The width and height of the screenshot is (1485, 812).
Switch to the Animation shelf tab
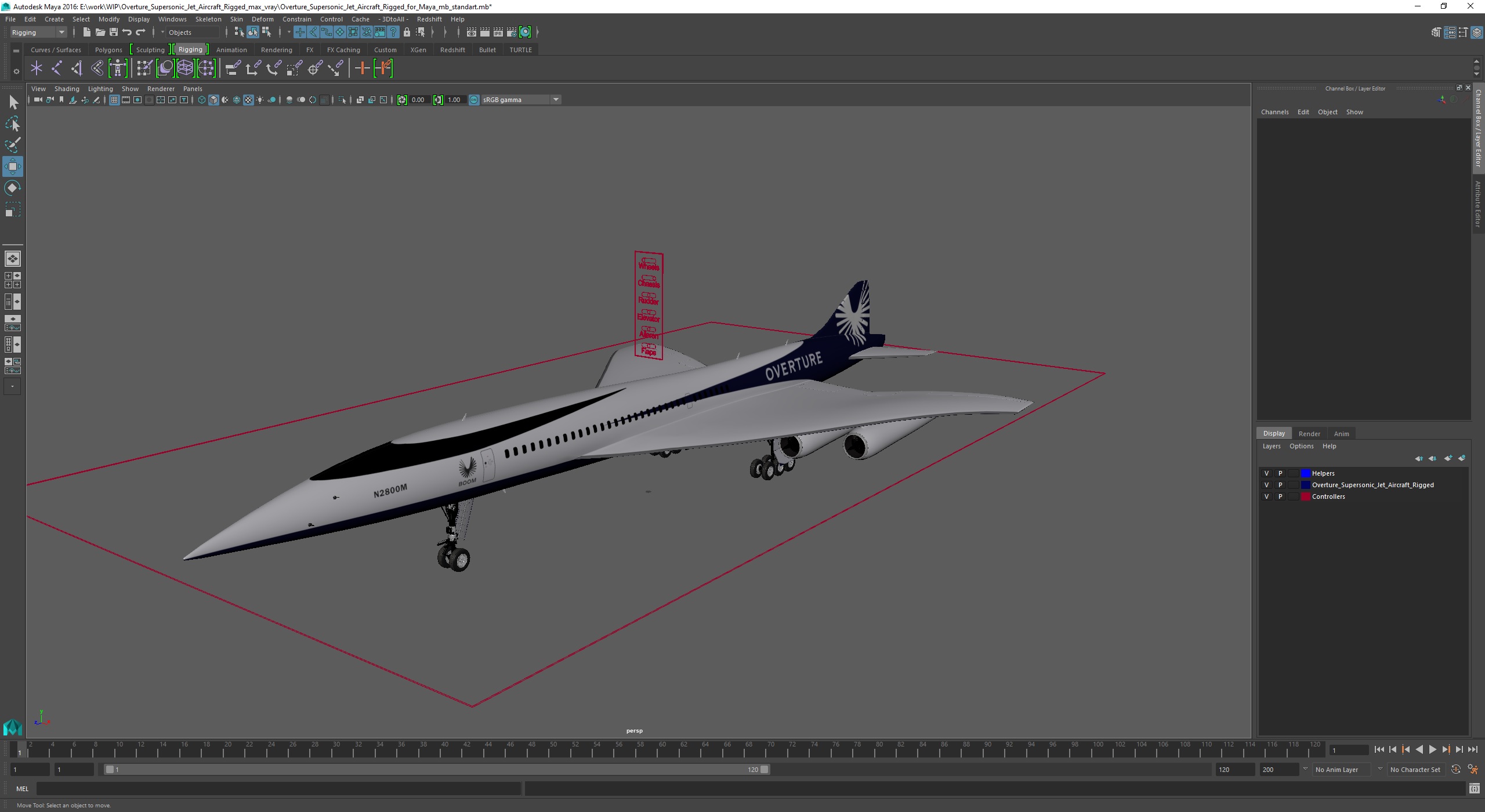point(231,50)
